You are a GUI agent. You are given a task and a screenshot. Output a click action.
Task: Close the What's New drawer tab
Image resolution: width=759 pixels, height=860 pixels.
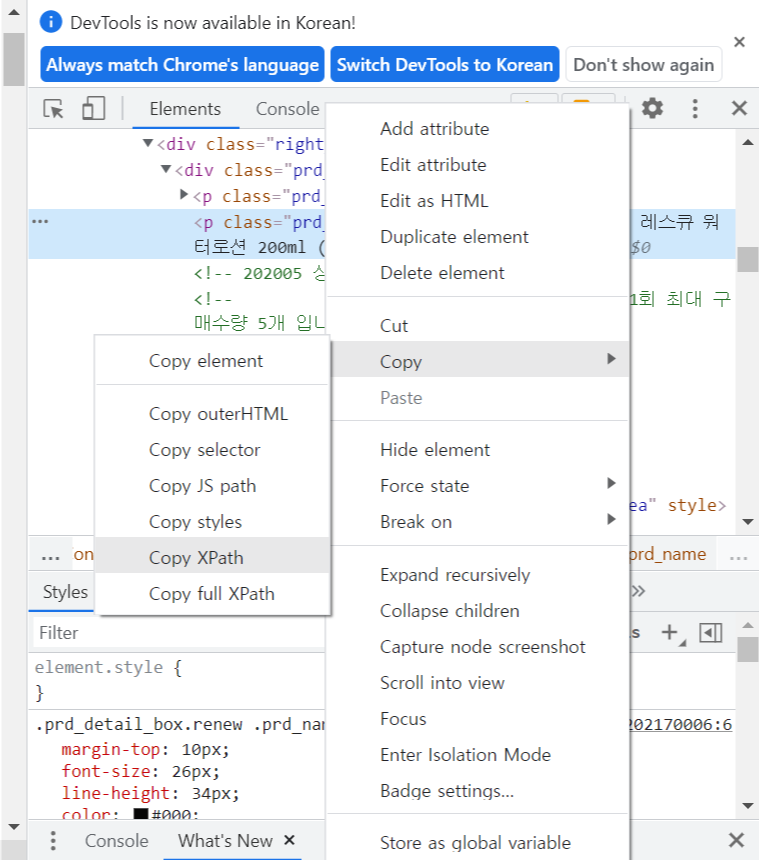290,840
